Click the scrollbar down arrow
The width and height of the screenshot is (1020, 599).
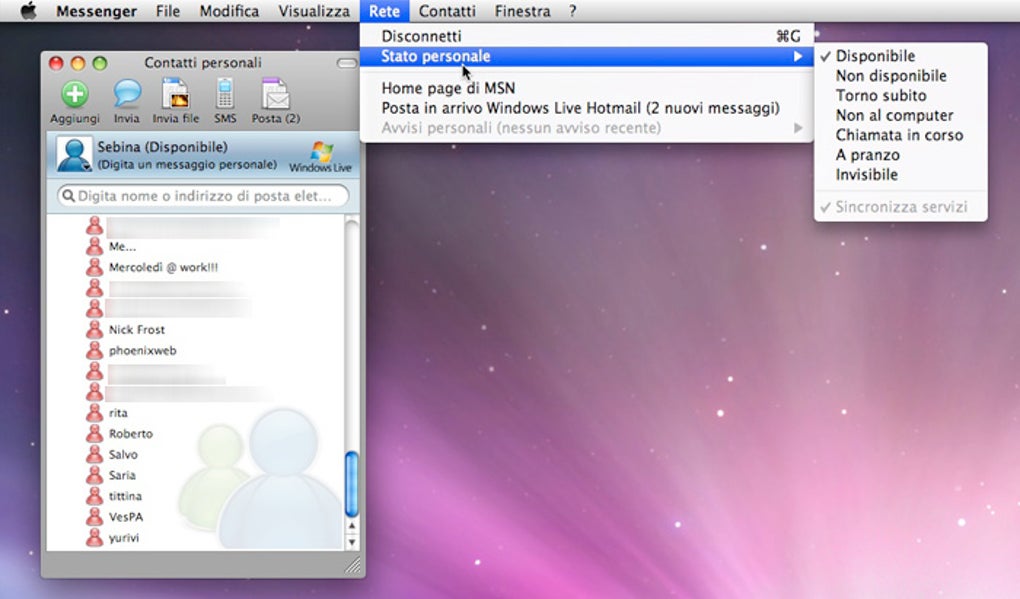pyautogui.click(x=352, y=542)
